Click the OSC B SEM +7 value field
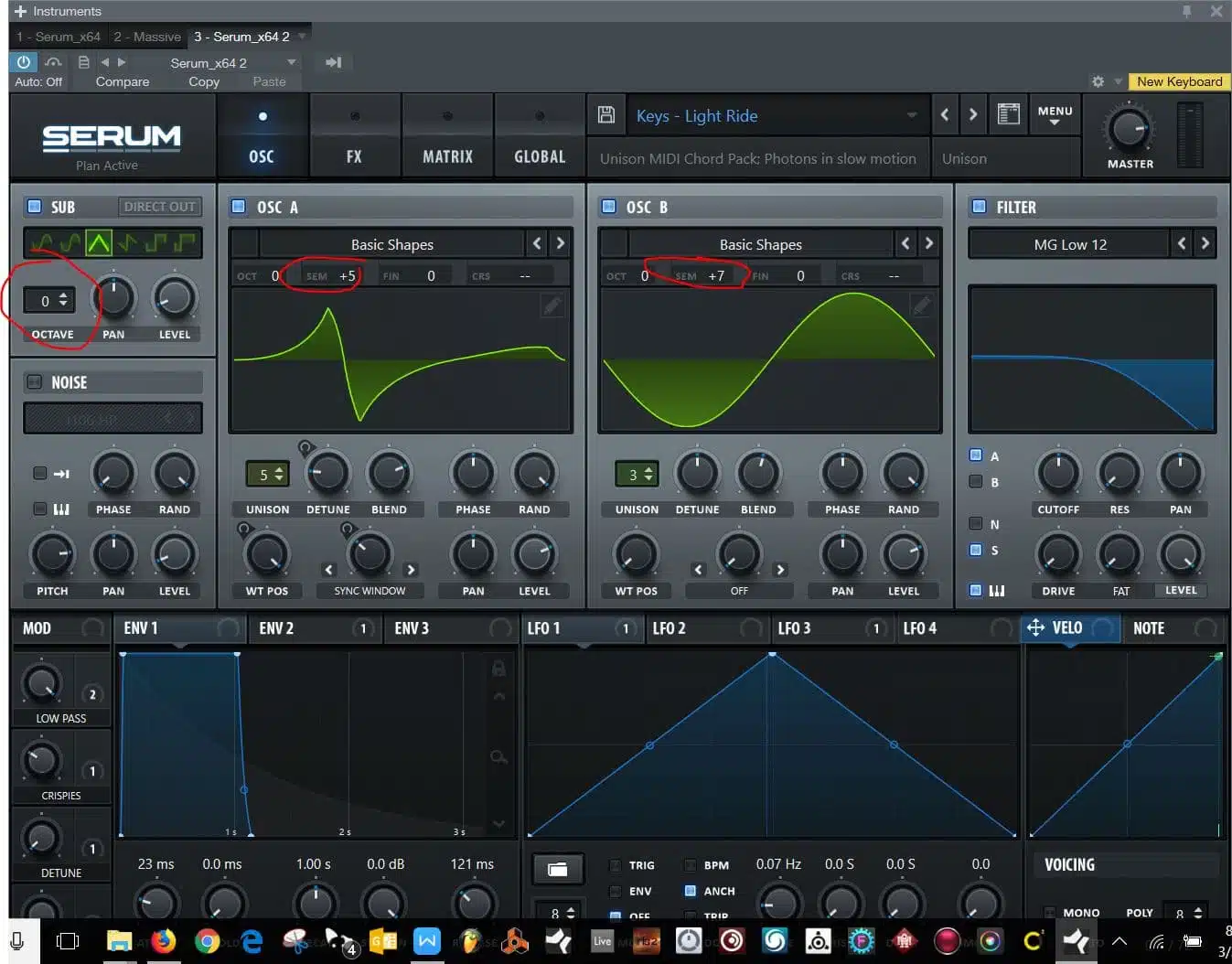This screenshot has height=964, width=1232. [x=701, y=275]
